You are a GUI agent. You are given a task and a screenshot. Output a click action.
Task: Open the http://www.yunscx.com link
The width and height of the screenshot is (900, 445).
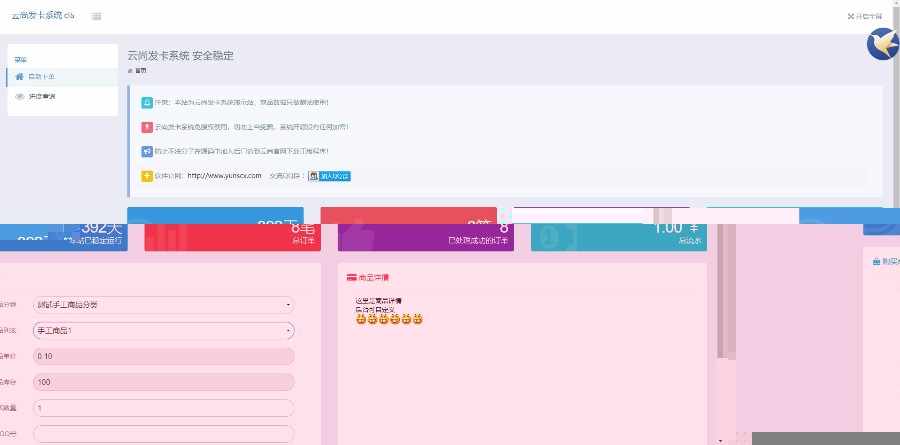(224, 176)
